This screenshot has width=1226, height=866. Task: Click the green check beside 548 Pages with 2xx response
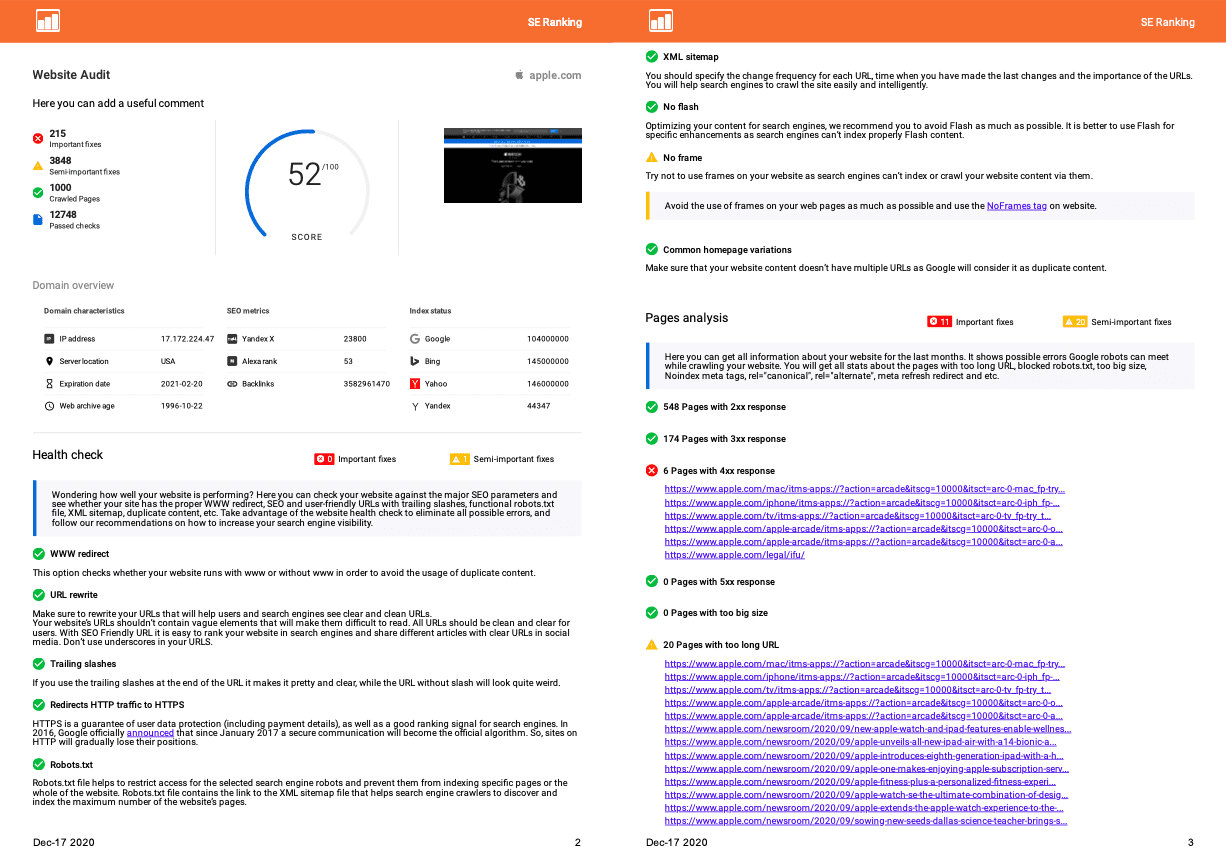click(x=652, y=407)
